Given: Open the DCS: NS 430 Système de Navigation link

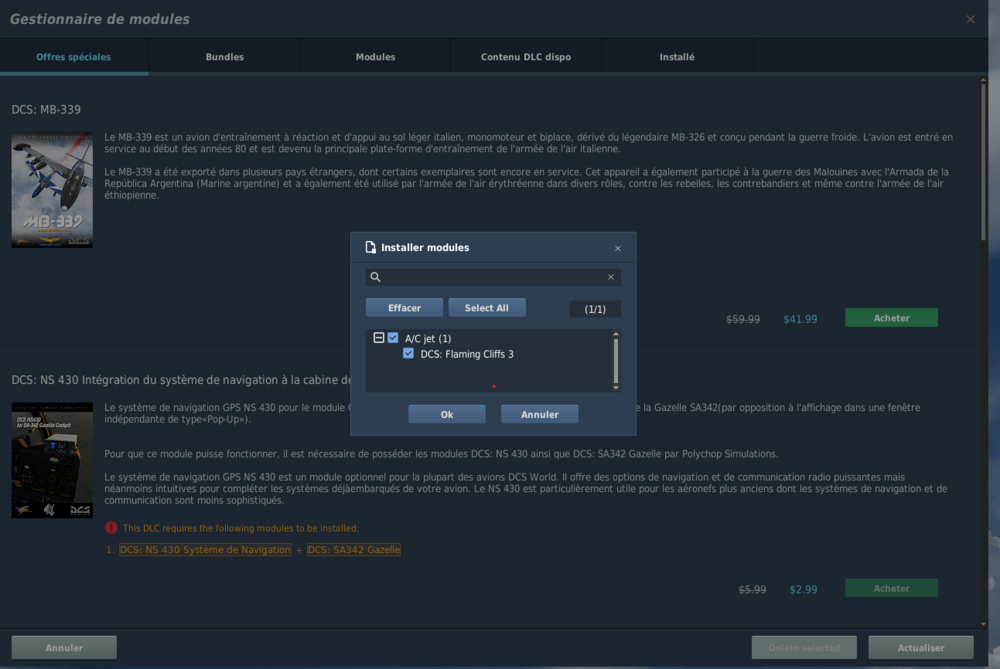Looking at the screenshot, I should [205, 549].
